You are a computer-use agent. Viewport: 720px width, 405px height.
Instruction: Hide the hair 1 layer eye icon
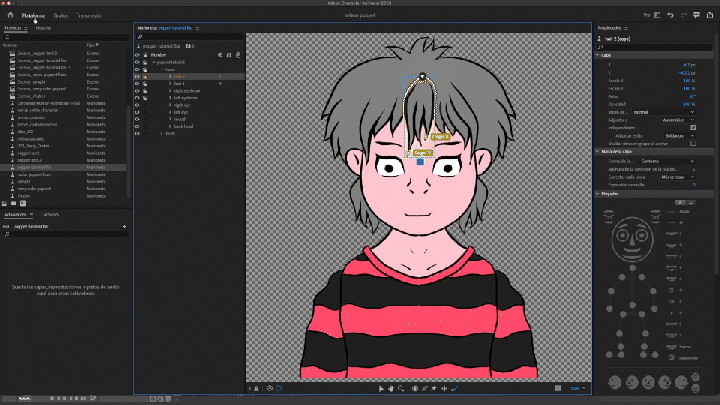click(x=138, y=83)
